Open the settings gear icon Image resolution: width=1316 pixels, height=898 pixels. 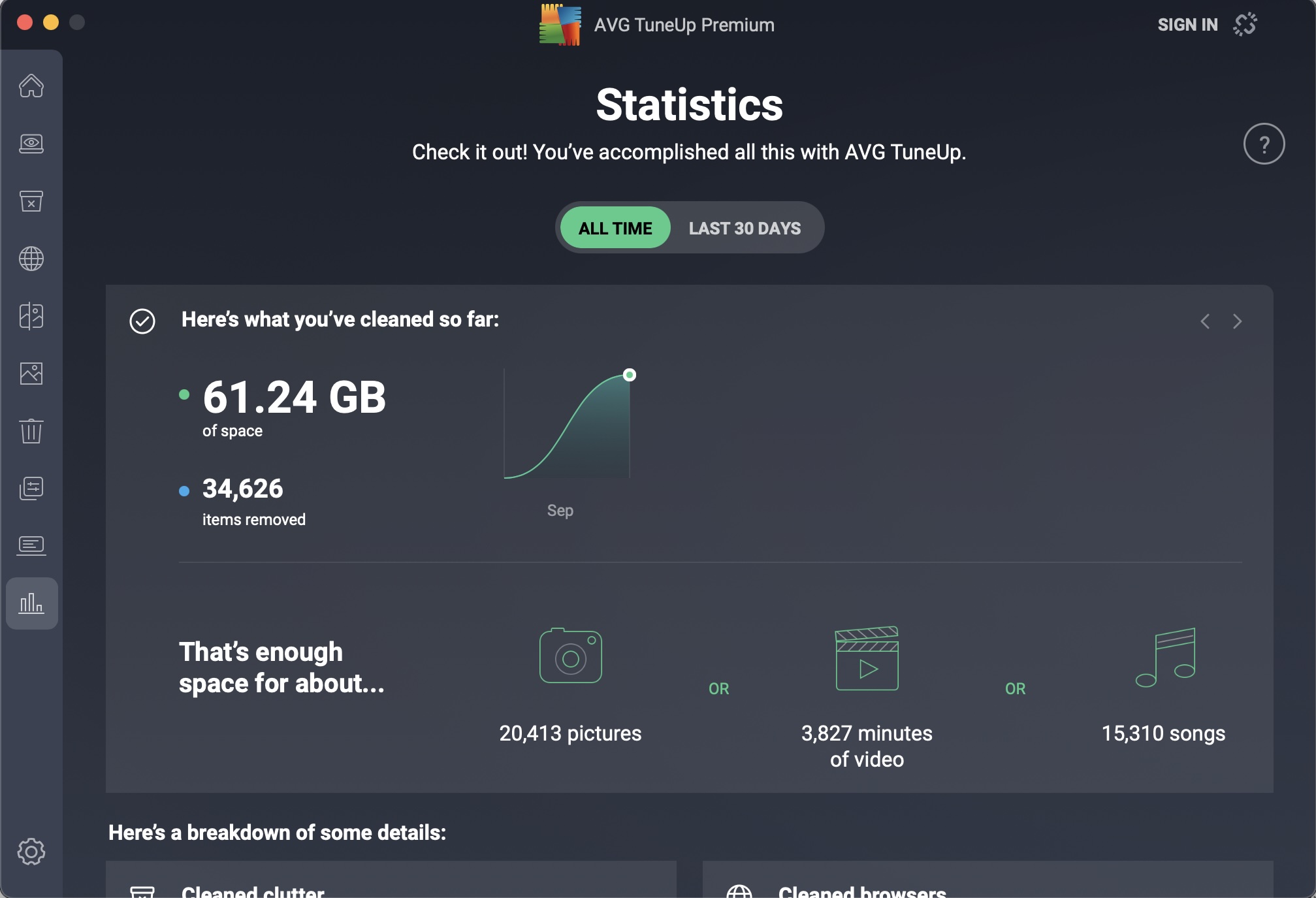tap(31, 852)
